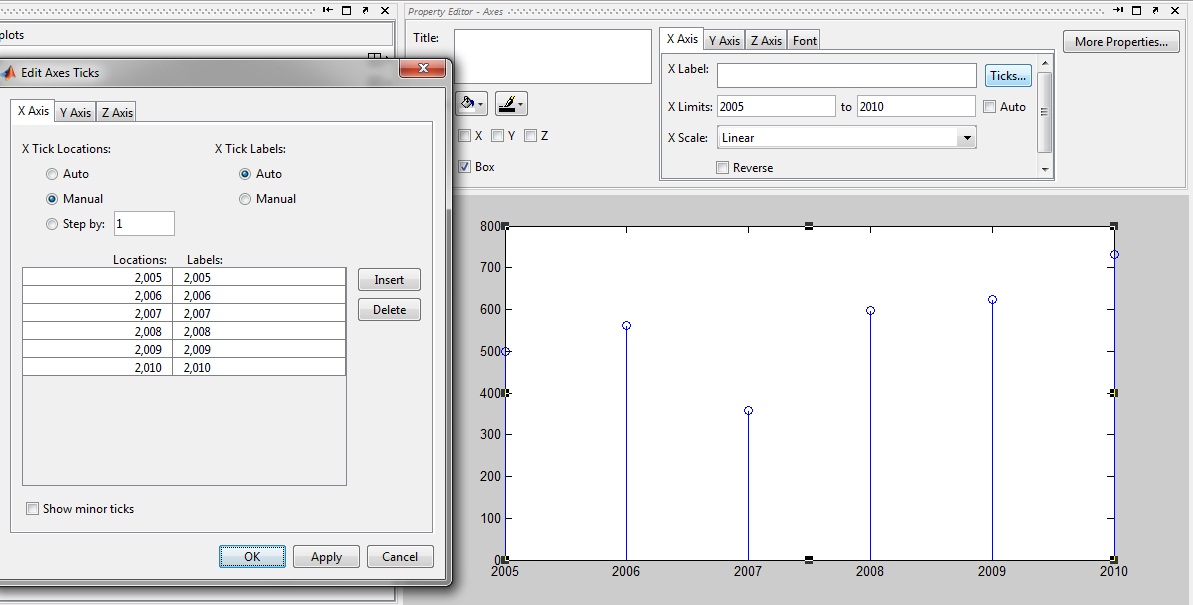
Task: Open the line color dropdown arrow
Action: pos(520,104)
